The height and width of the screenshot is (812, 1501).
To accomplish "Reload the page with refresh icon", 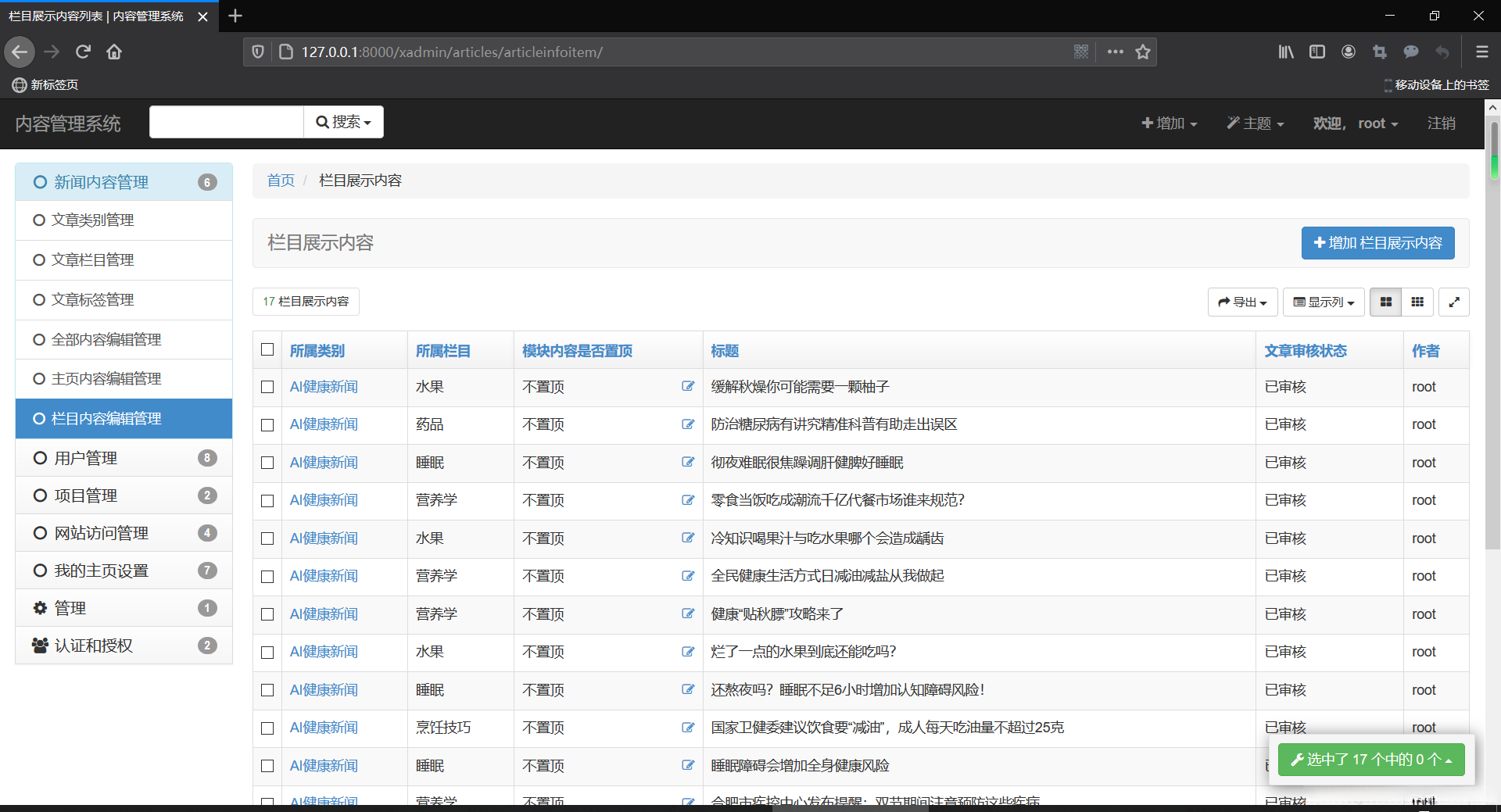I will pos(83,52).
